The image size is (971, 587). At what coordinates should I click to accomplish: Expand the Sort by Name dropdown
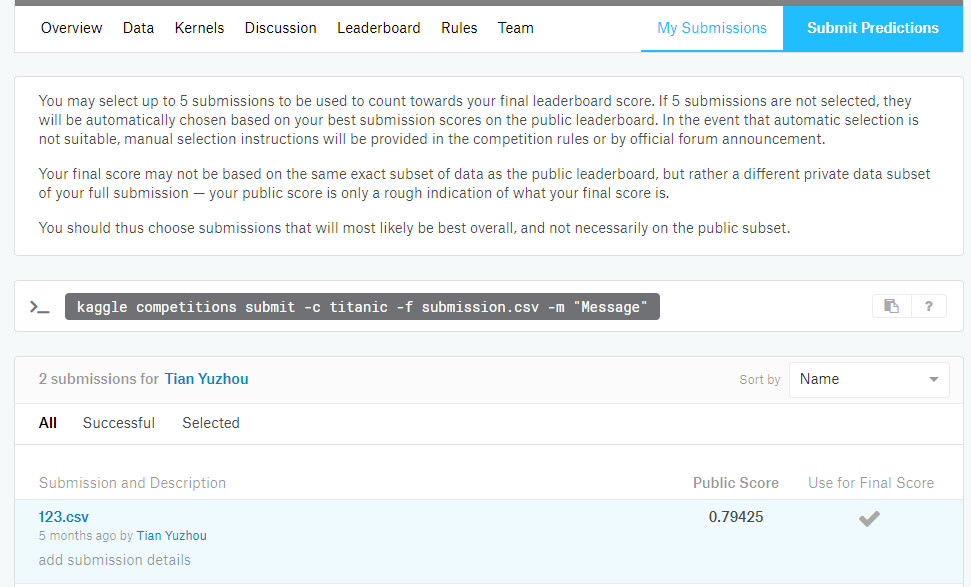(x=869, y=380)
